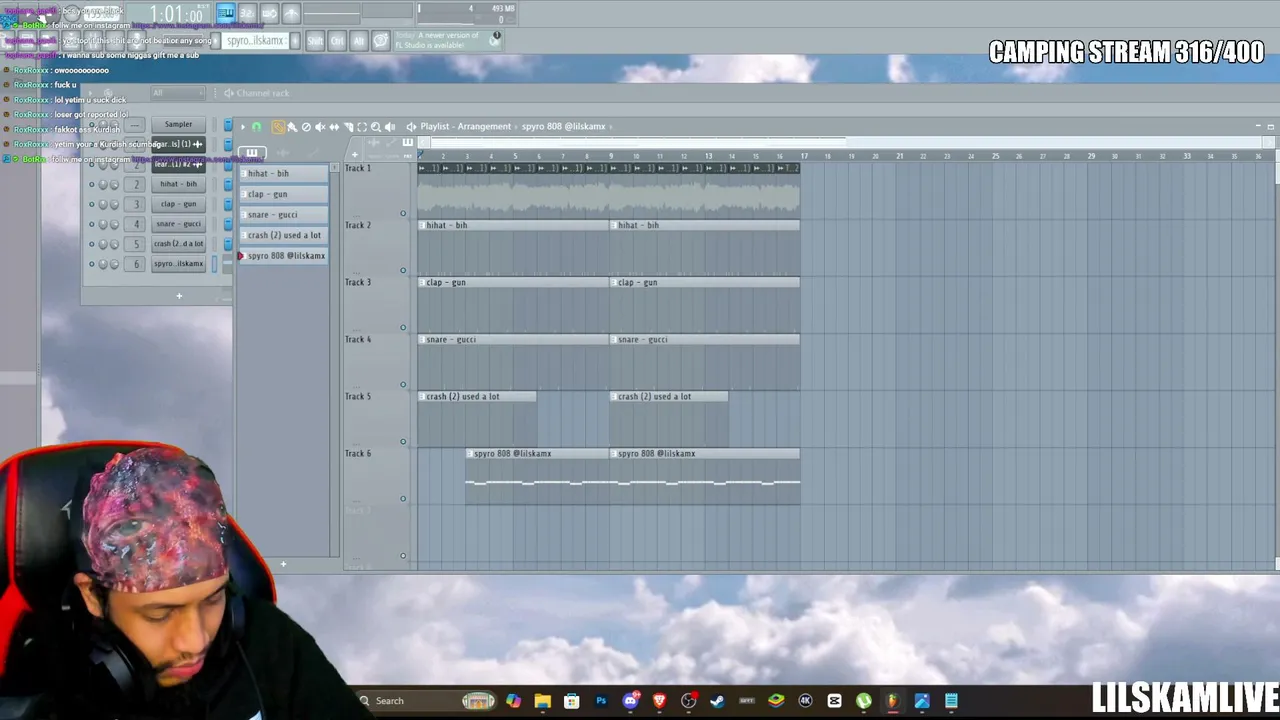Open the All channel filter dropdown

(x=177, y=93)
